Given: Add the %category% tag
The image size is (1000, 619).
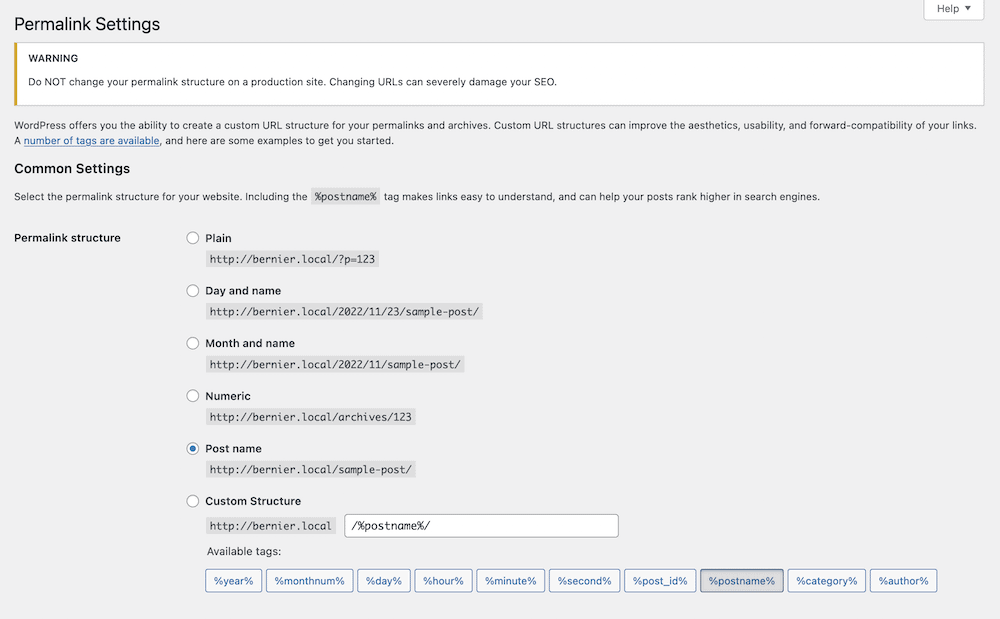Looking at the screenshot, I should point(827,581).
